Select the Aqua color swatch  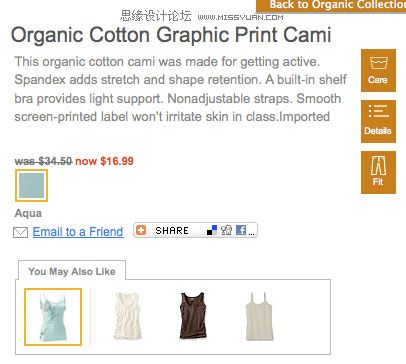[31, 185]
